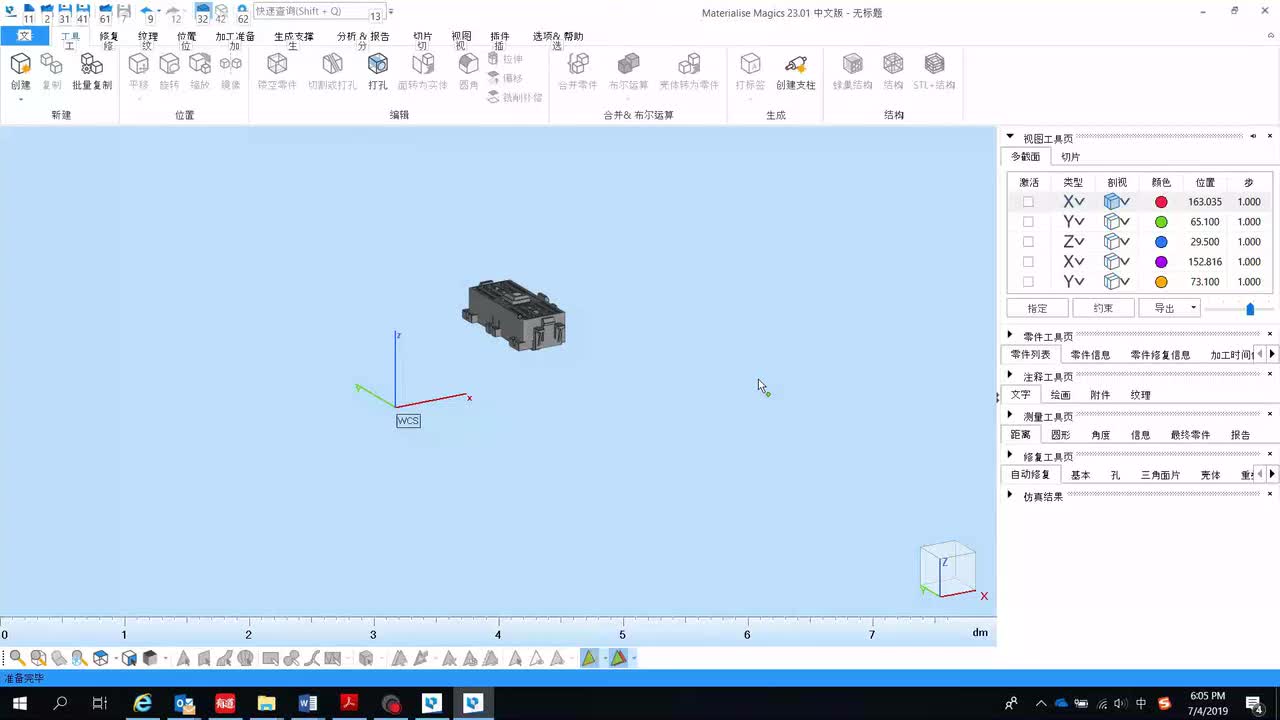
Task: Expand the 仿真结果 panel
Action: coord(1010,495)
